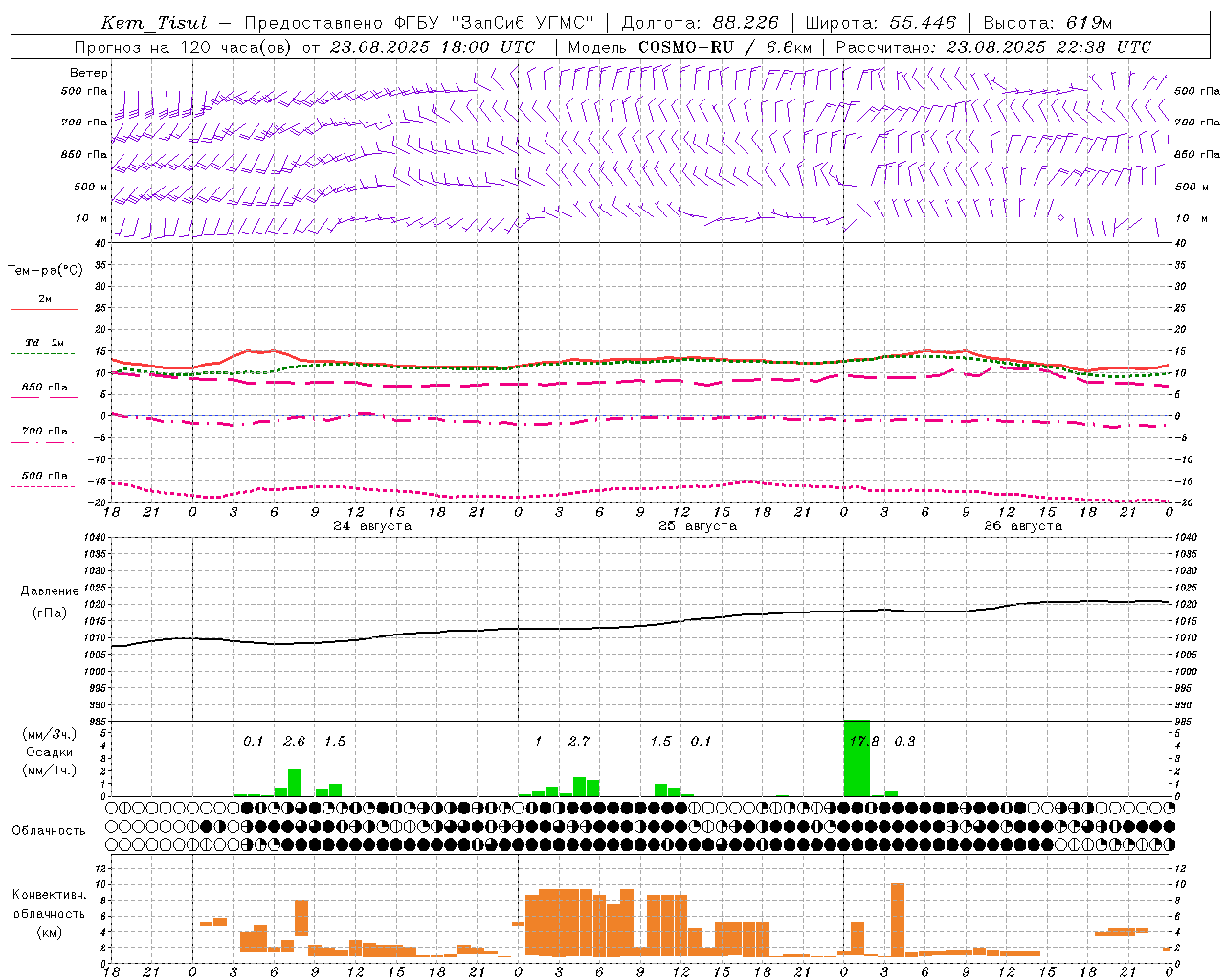The height and width of the screenshot is (980, 1225).
Task: Click the "(мм/1ч.)" precipitation unit label
Action: (50, 770)
